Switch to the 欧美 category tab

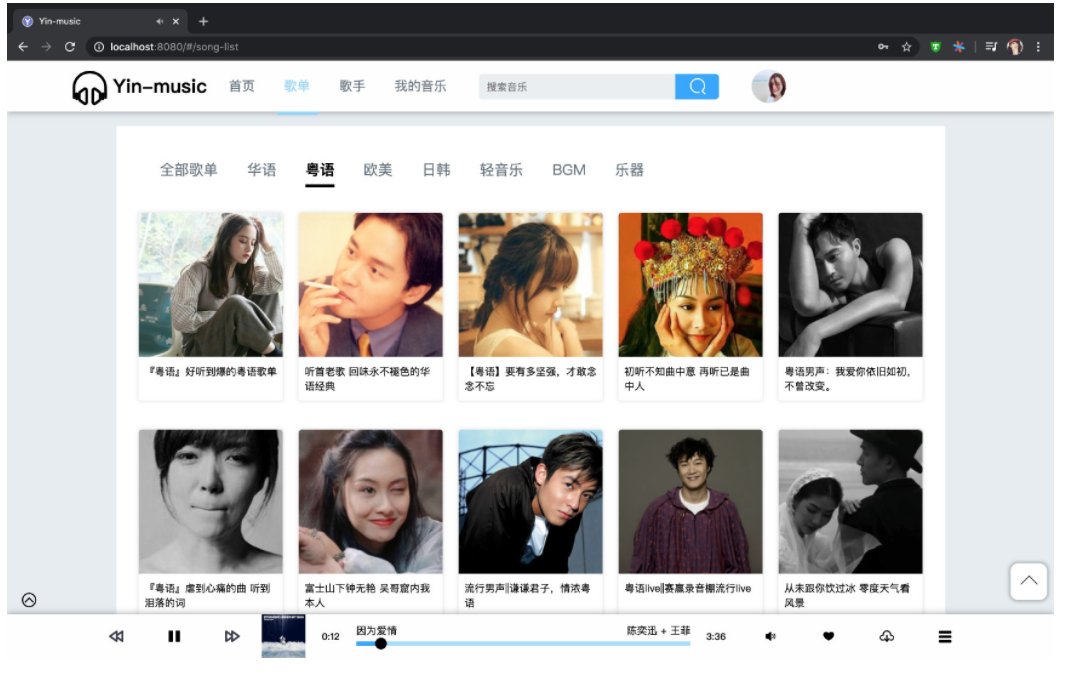[378, 170]
